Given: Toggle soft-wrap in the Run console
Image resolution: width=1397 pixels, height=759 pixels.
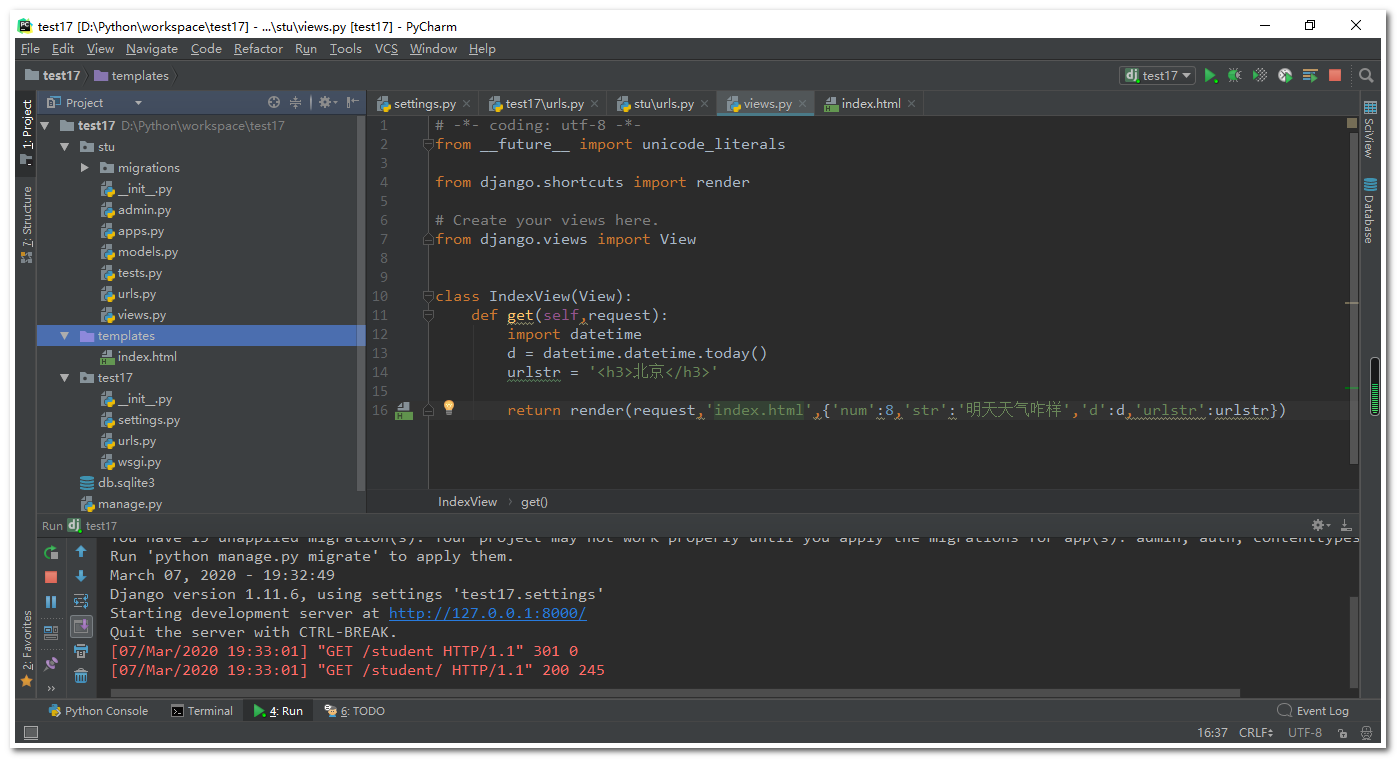Looking at the screenshot, I should (x=81, y=601).
